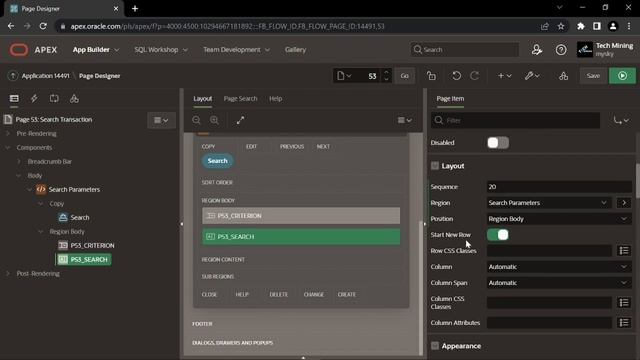Collapse the Components tree node
640x360 pixels.
[8, 147]
